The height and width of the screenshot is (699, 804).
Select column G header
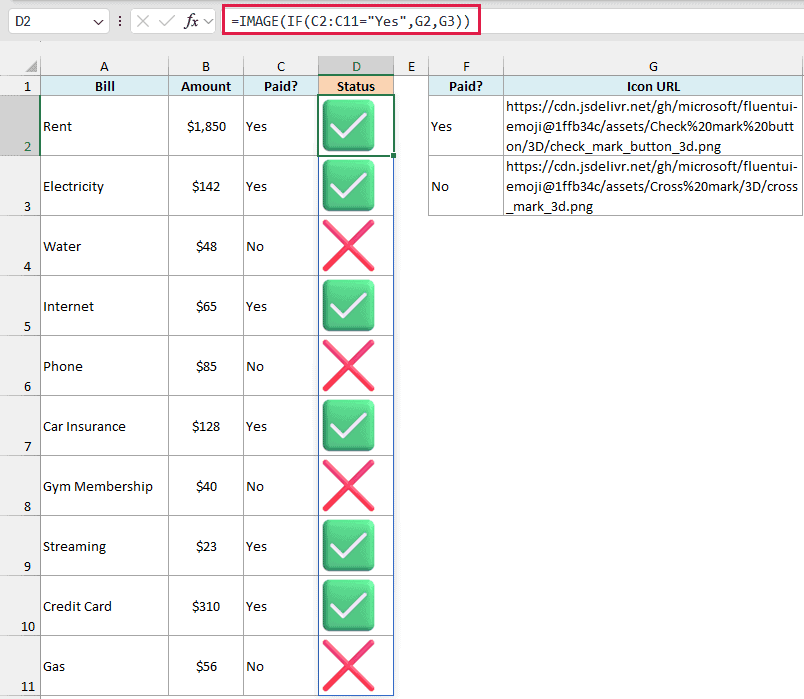(653, 66)
